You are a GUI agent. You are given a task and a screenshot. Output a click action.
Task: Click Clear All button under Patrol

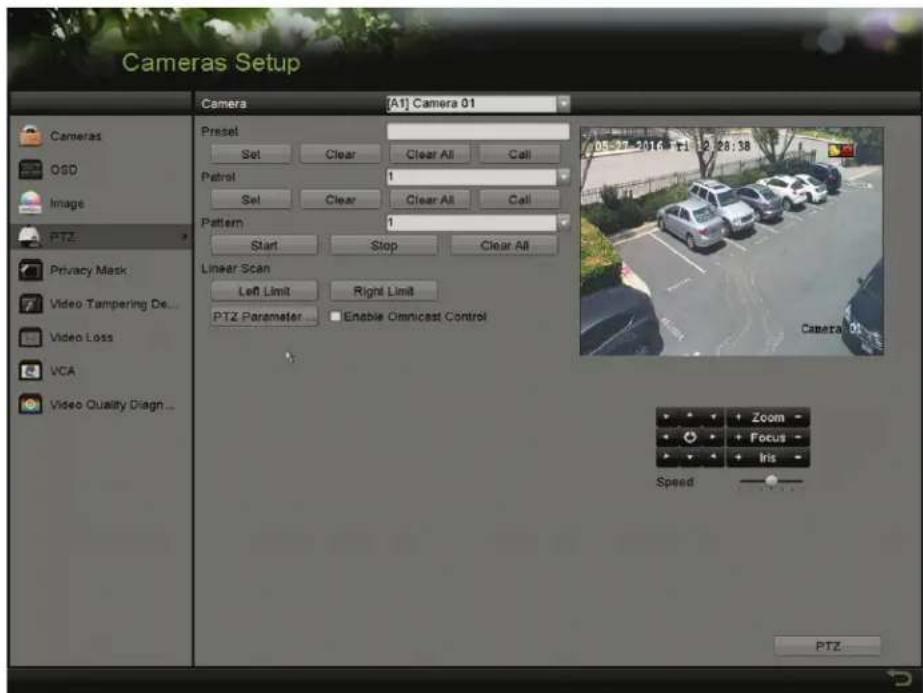coord(430,200)
